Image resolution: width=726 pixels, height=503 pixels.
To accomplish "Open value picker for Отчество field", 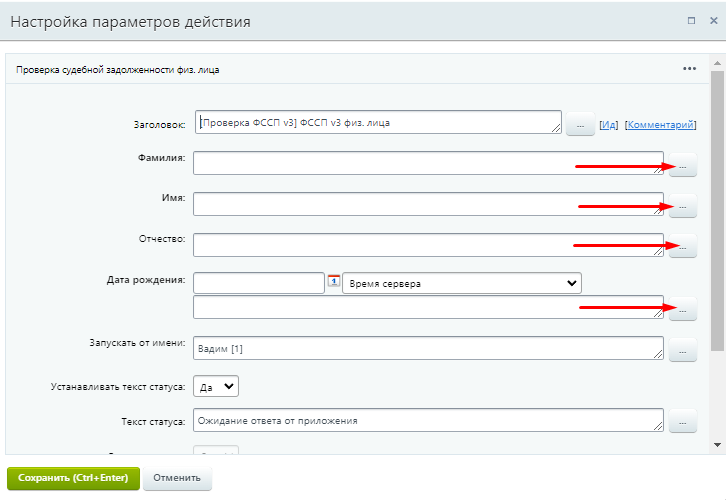I will coord(682,247).
